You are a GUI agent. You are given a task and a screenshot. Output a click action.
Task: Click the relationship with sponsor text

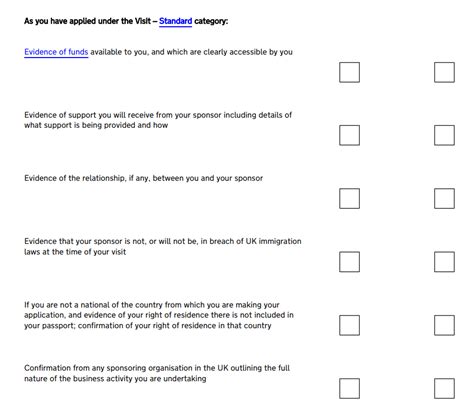143,178
